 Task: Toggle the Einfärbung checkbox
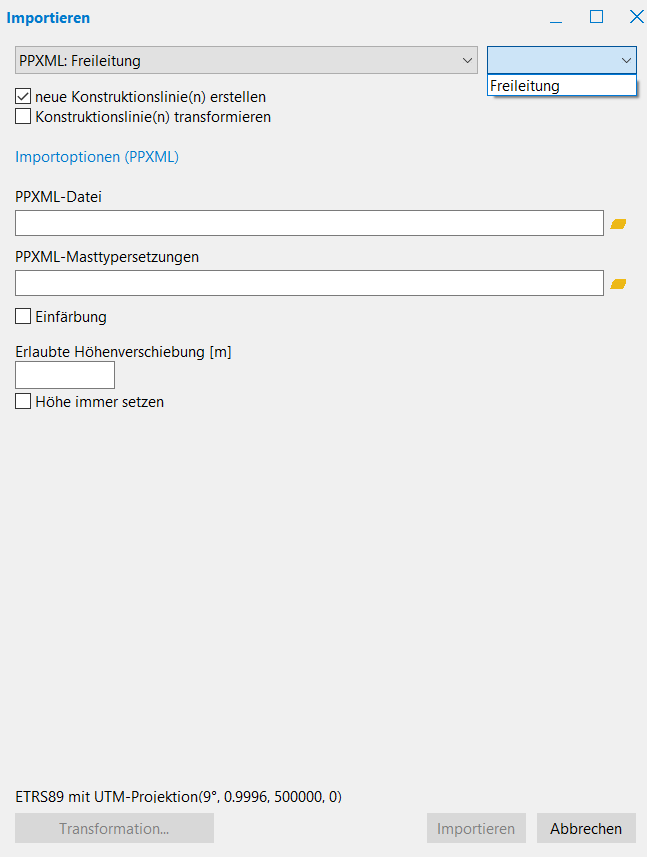(x=24, y=317)
